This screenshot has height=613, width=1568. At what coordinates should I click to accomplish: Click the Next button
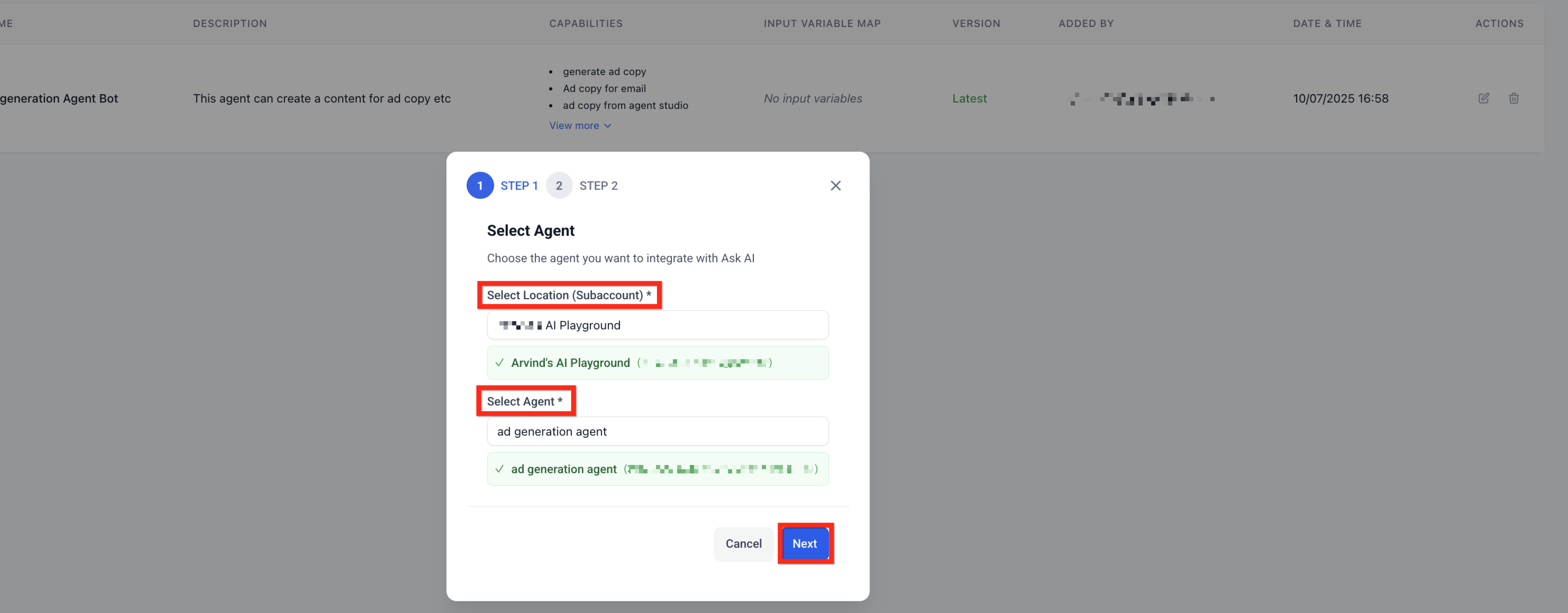(x=805, y=544)
